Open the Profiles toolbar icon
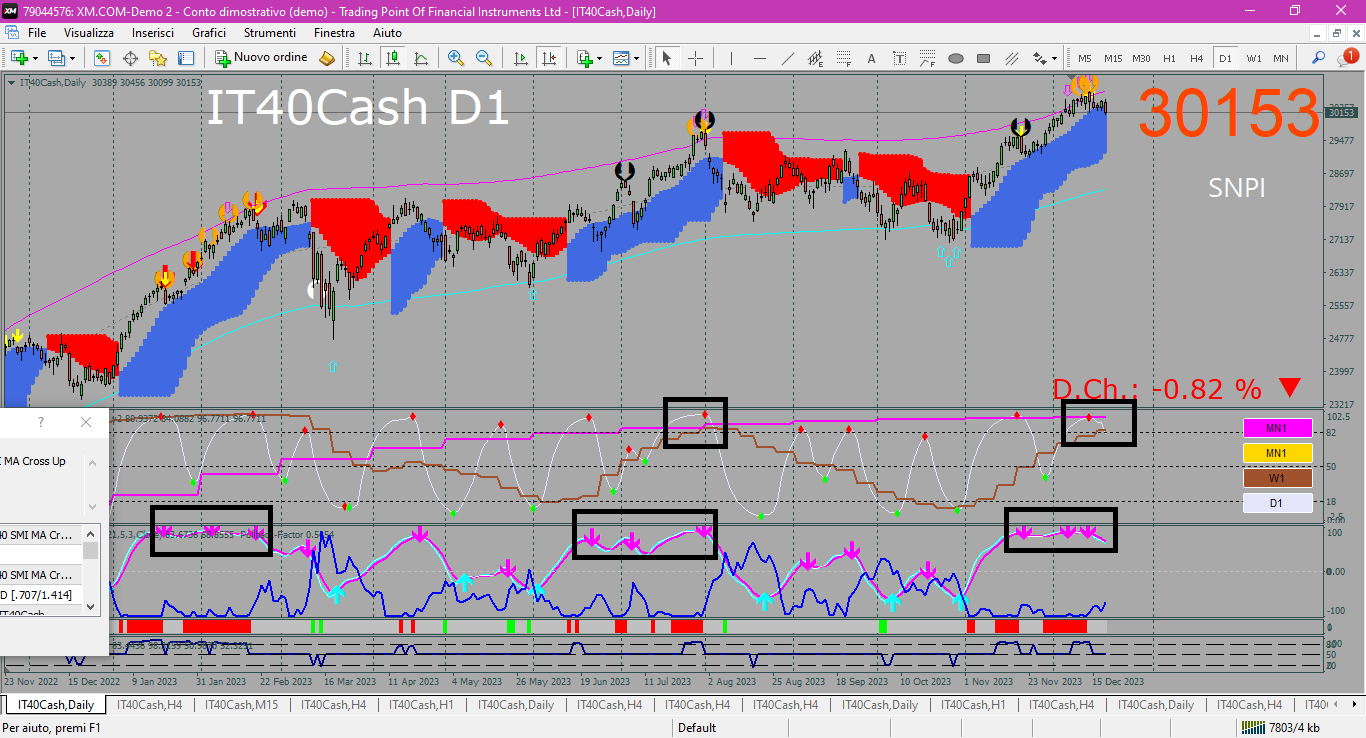The width and height of the screenshot is (1366, 738). [57, 58]
